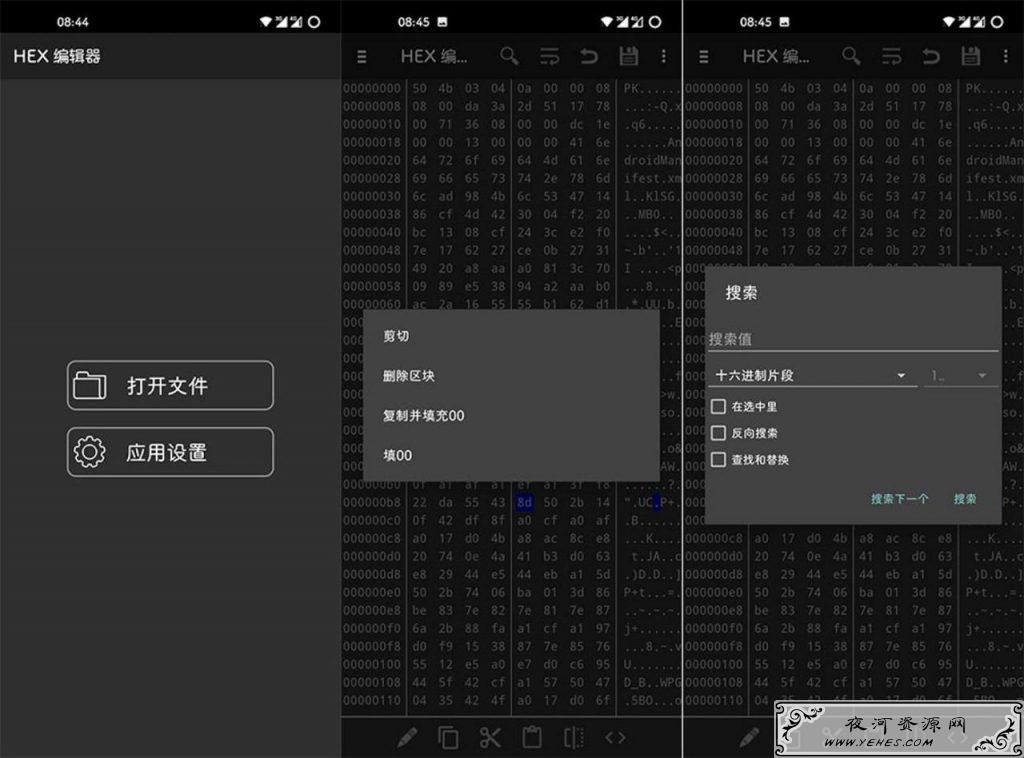Tap the save floppy icon in middle screen
Image resolution: width=1024 pixels, height=758 pixels.
[628, 56]
